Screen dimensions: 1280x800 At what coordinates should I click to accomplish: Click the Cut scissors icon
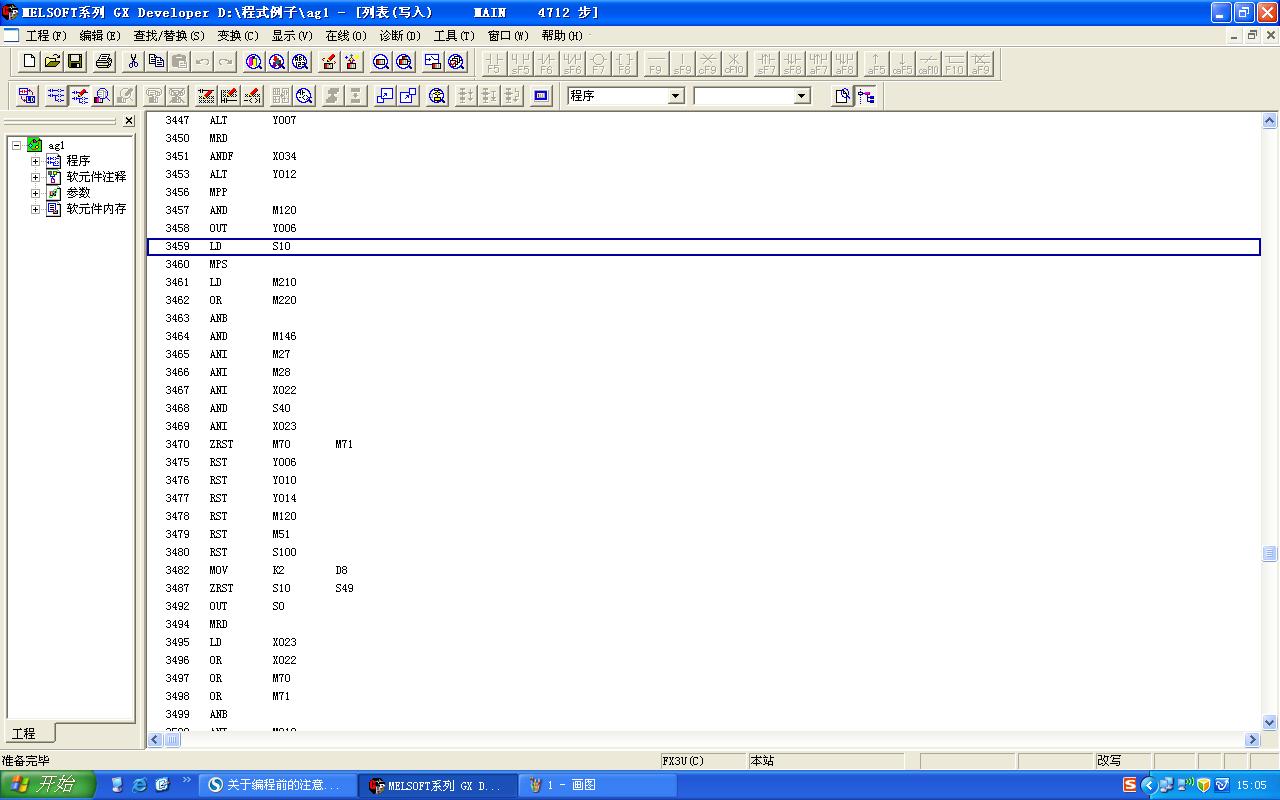133,62
